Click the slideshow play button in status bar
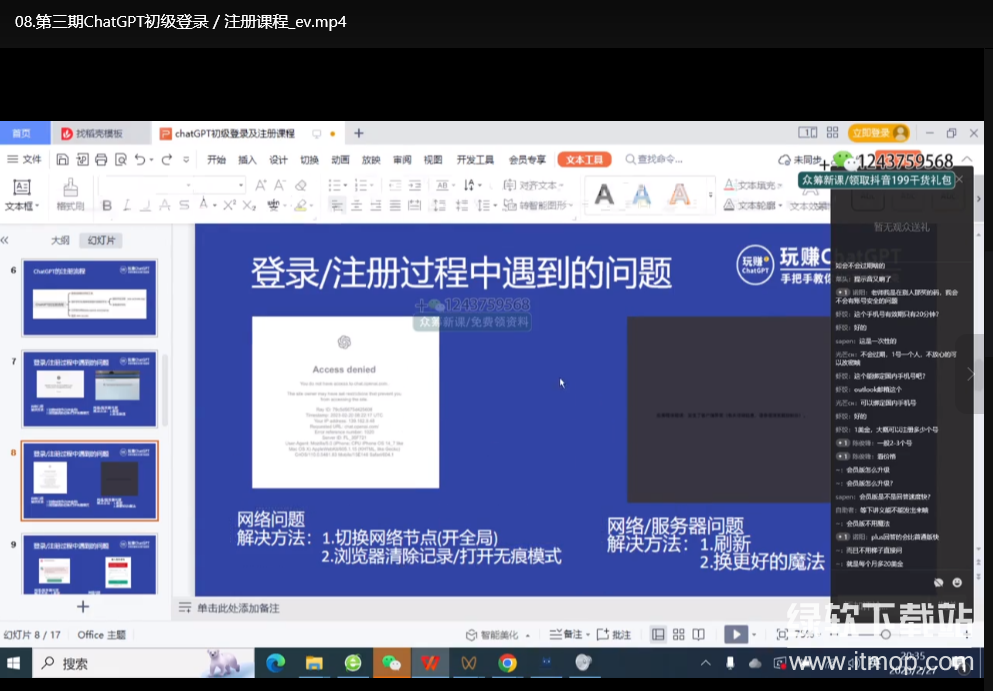993x691 pixels. (x=735, y=634)
